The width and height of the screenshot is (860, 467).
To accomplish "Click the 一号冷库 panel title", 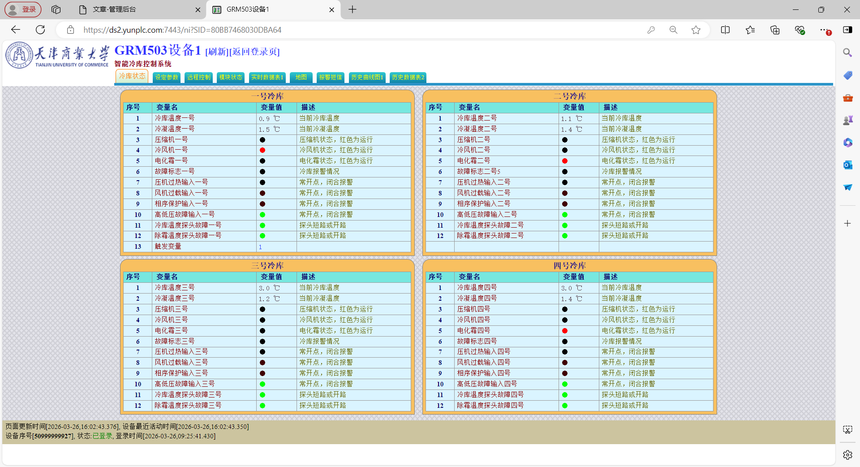I will pyautogui.click(x=267, y=96).
